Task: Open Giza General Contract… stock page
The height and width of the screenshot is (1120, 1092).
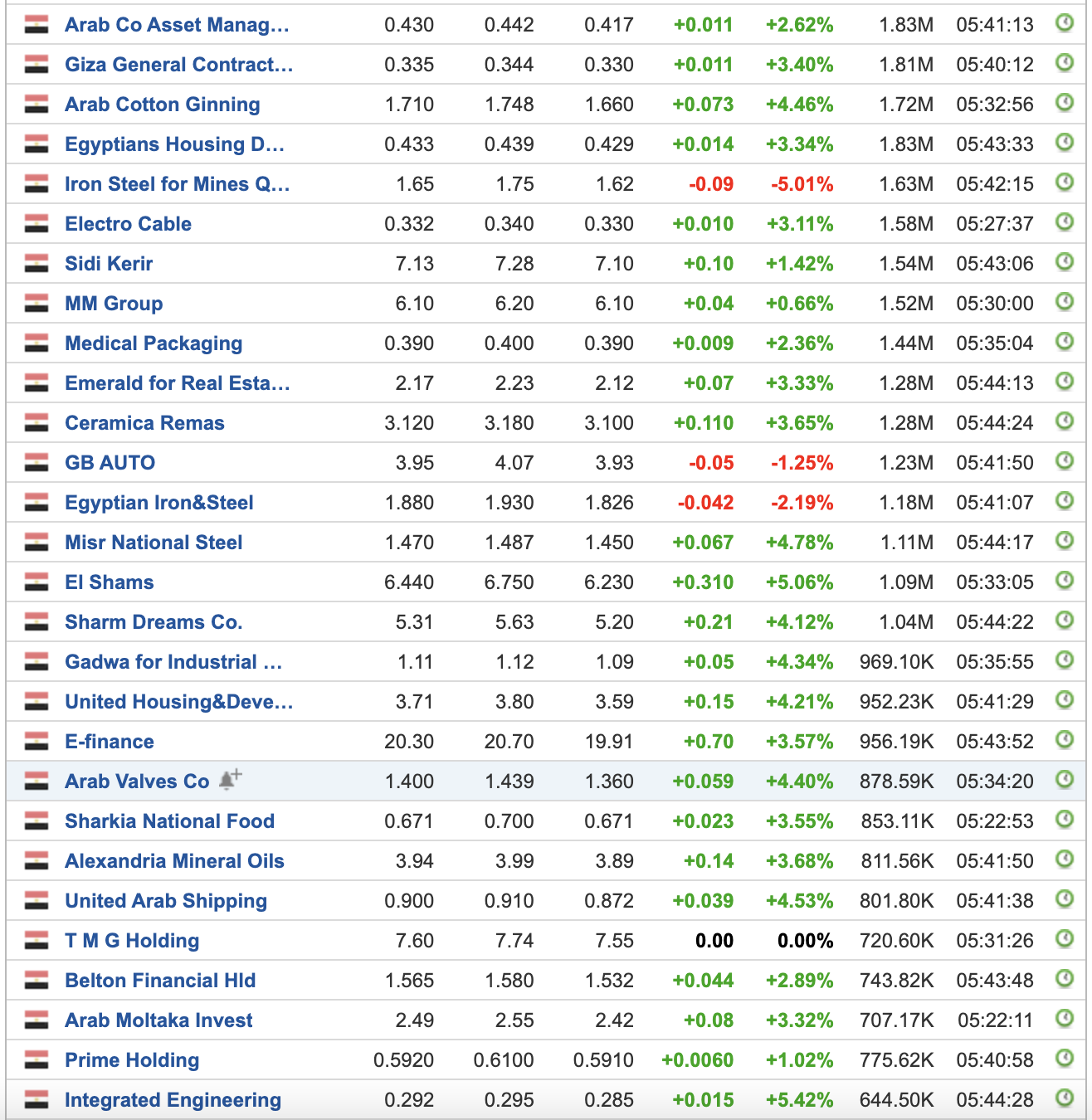Action: 179,65
